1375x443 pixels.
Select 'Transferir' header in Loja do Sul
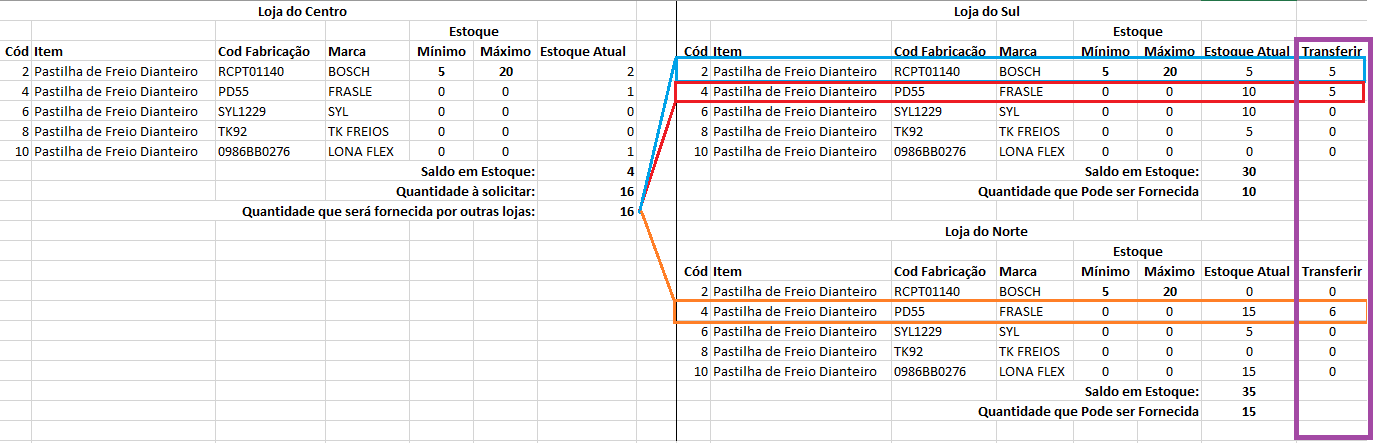click(x=1331, y=51)
